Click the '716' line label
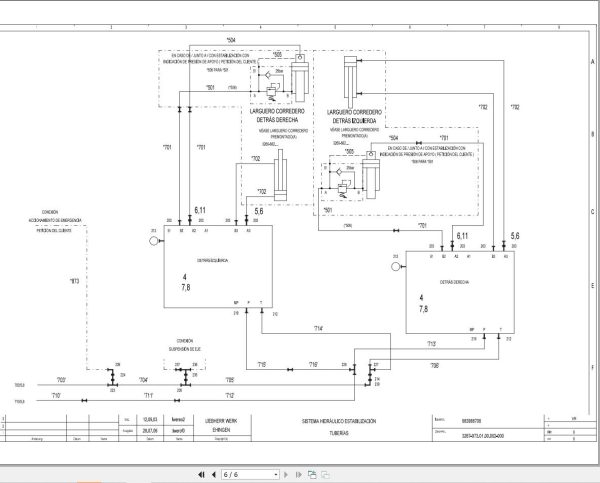This screenshot has height=483, width=600. 313,364
